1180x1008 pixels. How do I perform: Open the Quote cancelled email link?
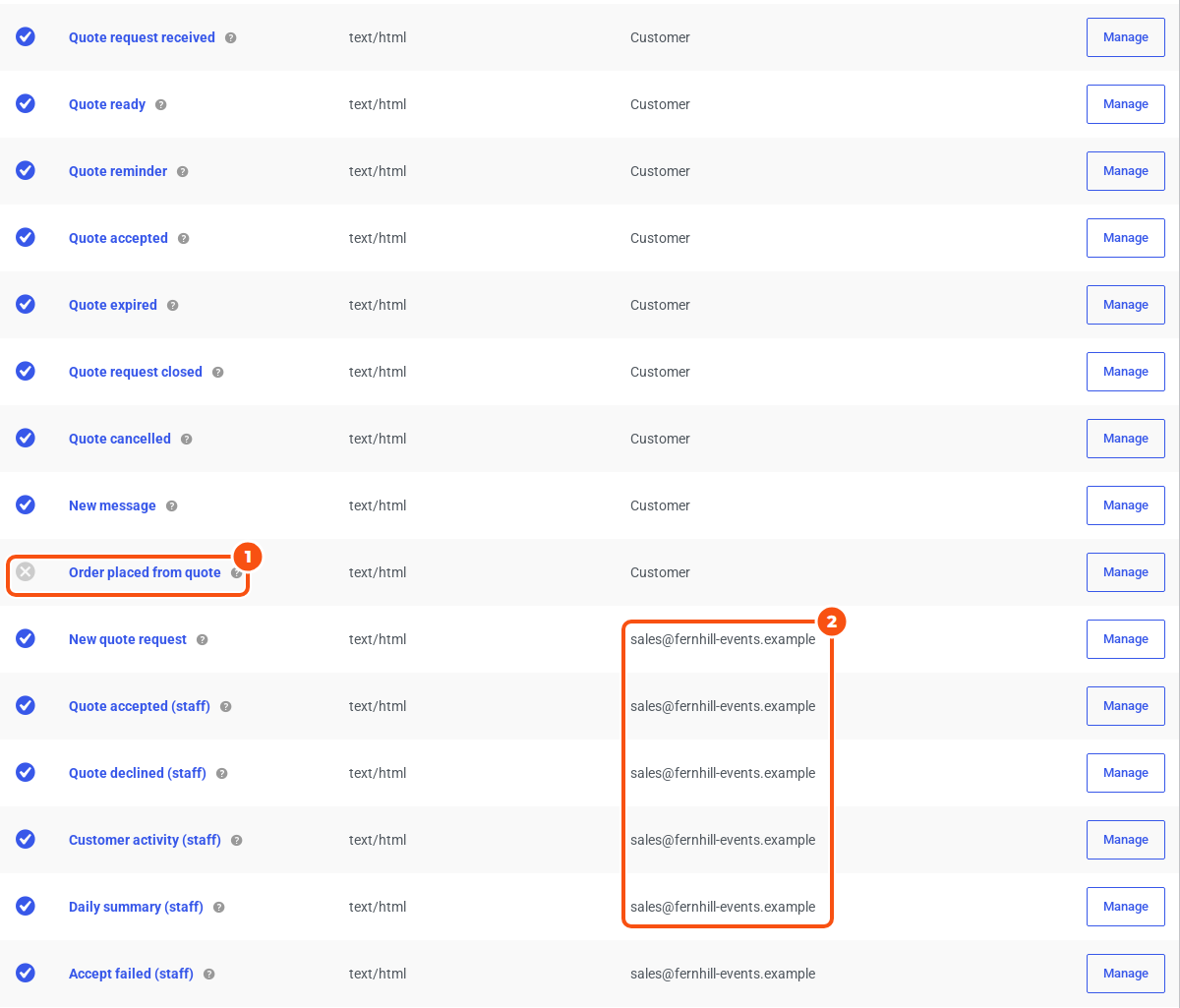(120, 439)
